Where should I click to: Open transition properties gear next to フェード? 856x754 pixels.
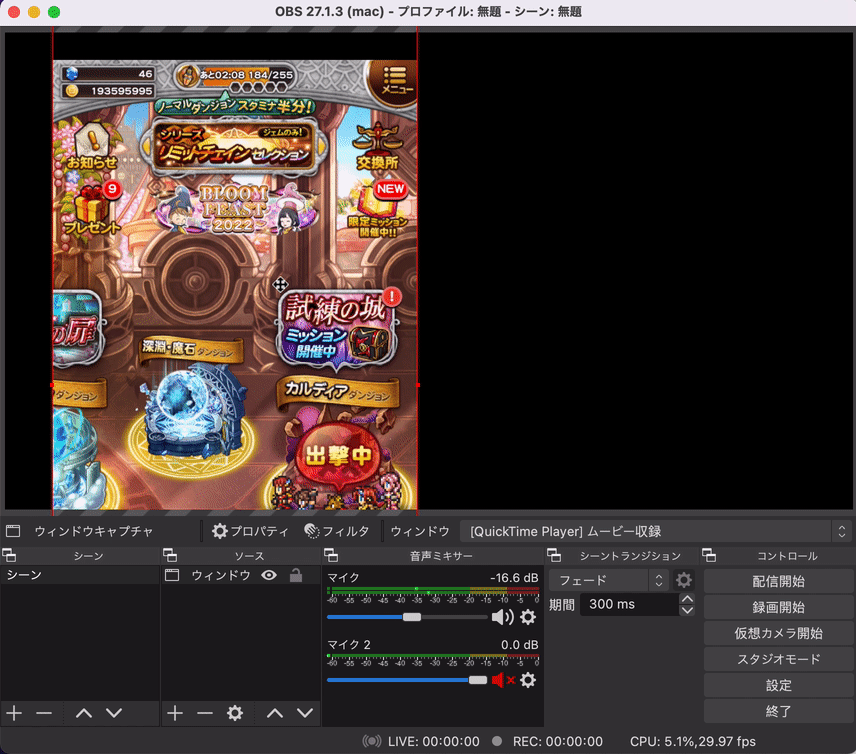tap(683, 580)
